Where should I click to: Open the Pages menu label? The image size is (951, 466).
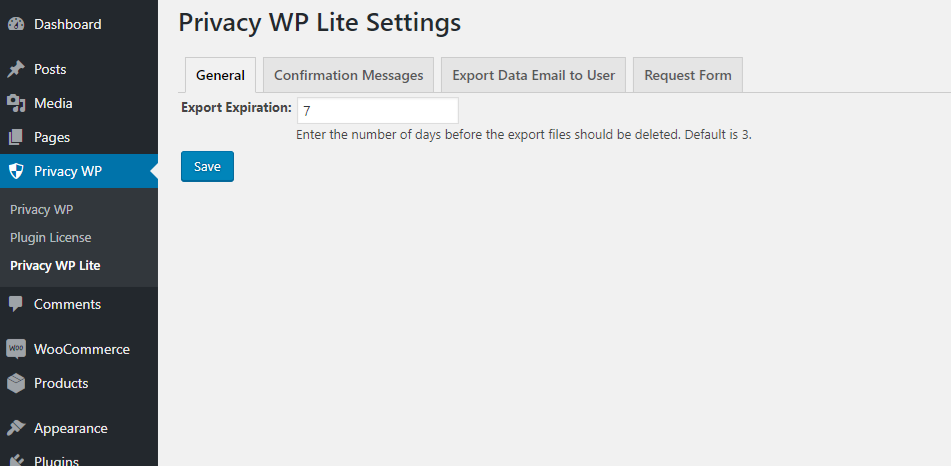[52, 137]
